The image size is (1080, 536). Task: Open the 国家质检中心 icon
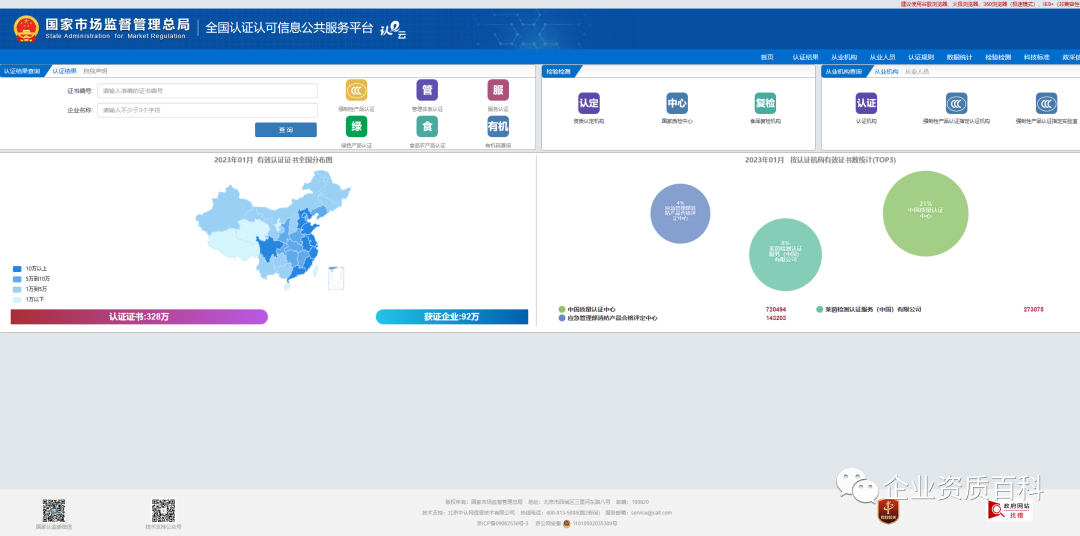pyautogui.click(x=677, y=103)
